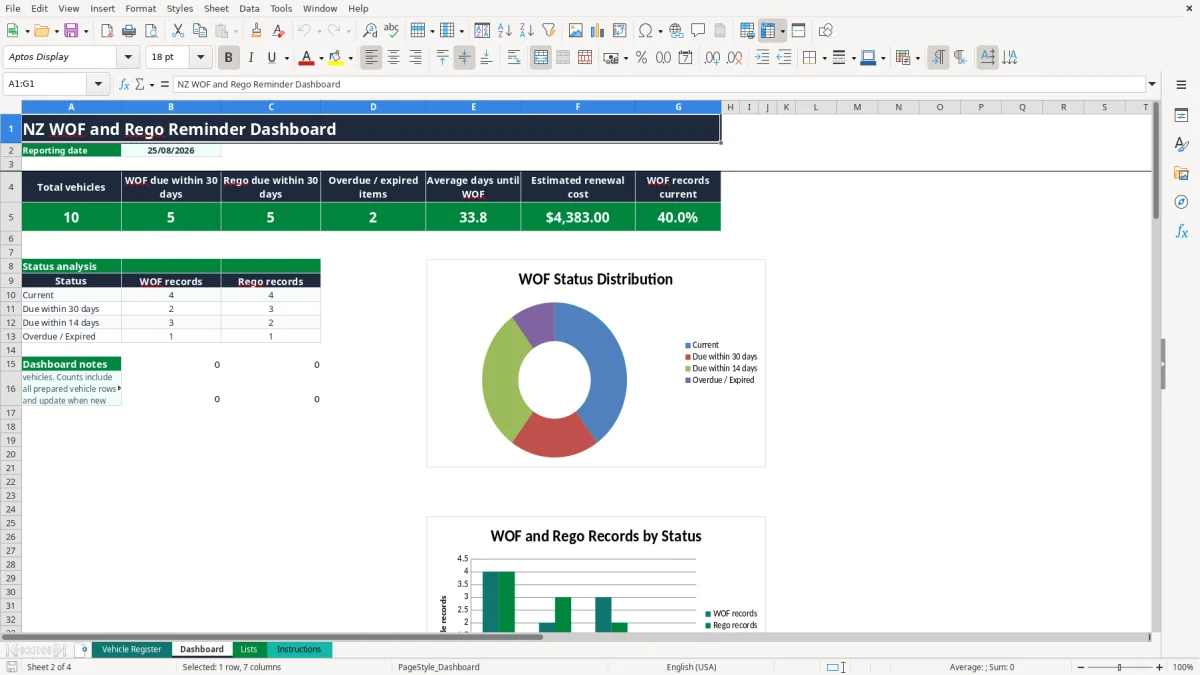Viewport: 1200px width, 675px height.
Task: Open the font color dropdown arrow
Action: (x=321, y=58)
